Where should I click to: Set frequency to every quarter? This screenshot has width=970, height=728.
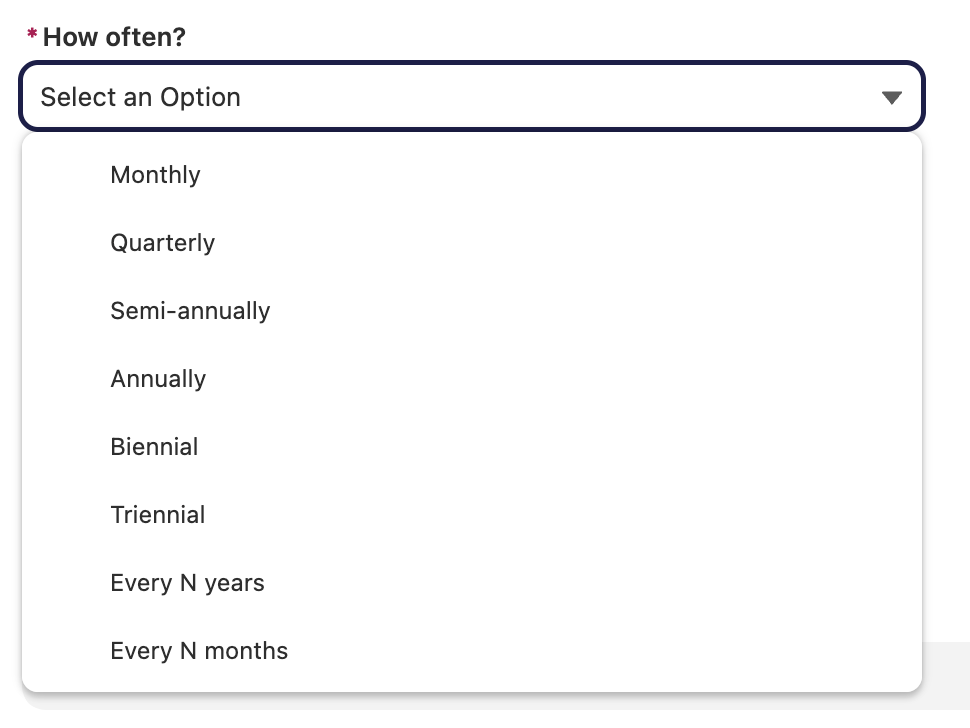471,243
